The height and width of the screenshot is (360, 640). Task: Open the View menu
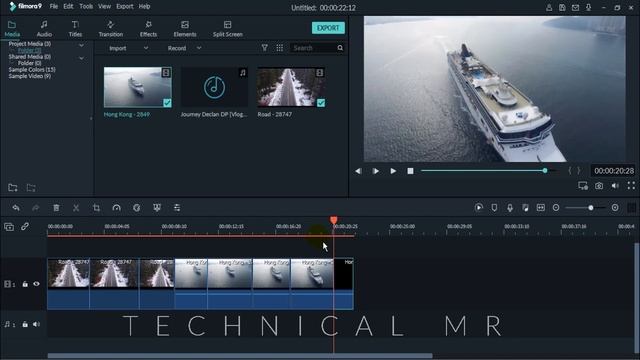click(x=104, y=7)
